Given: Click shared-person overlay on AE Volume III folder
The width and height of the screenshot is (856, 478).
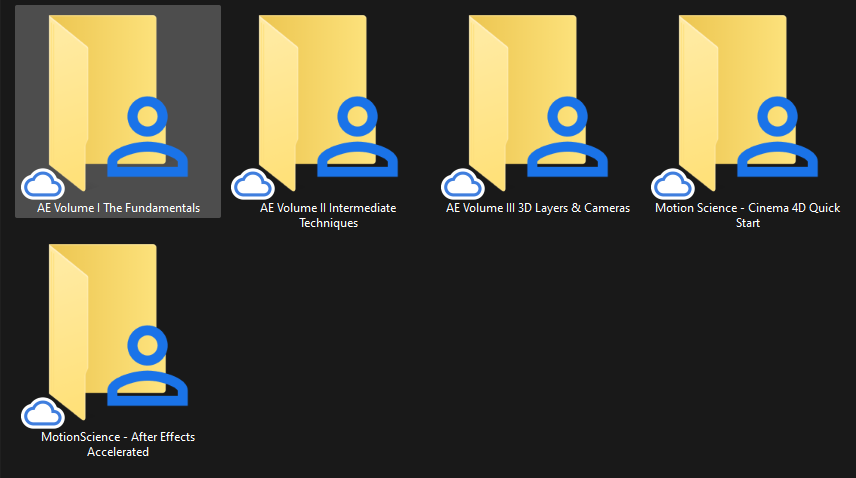Looking at the screenshot, I should click(x=568, y=137).
